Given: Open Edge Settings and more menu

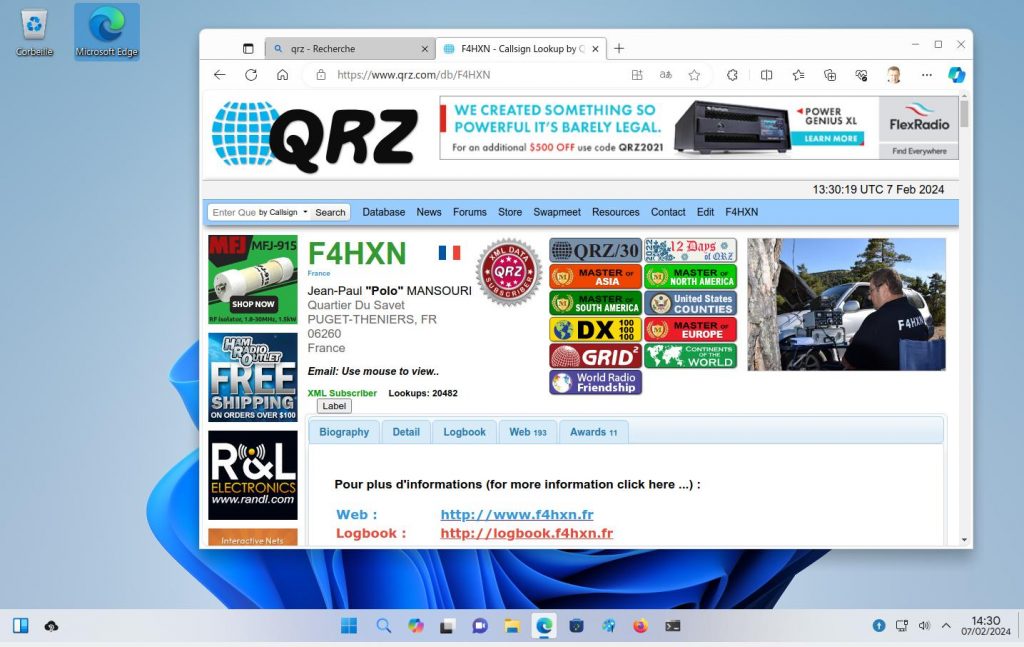Looking at the screenshot, I should pos(927,75).
